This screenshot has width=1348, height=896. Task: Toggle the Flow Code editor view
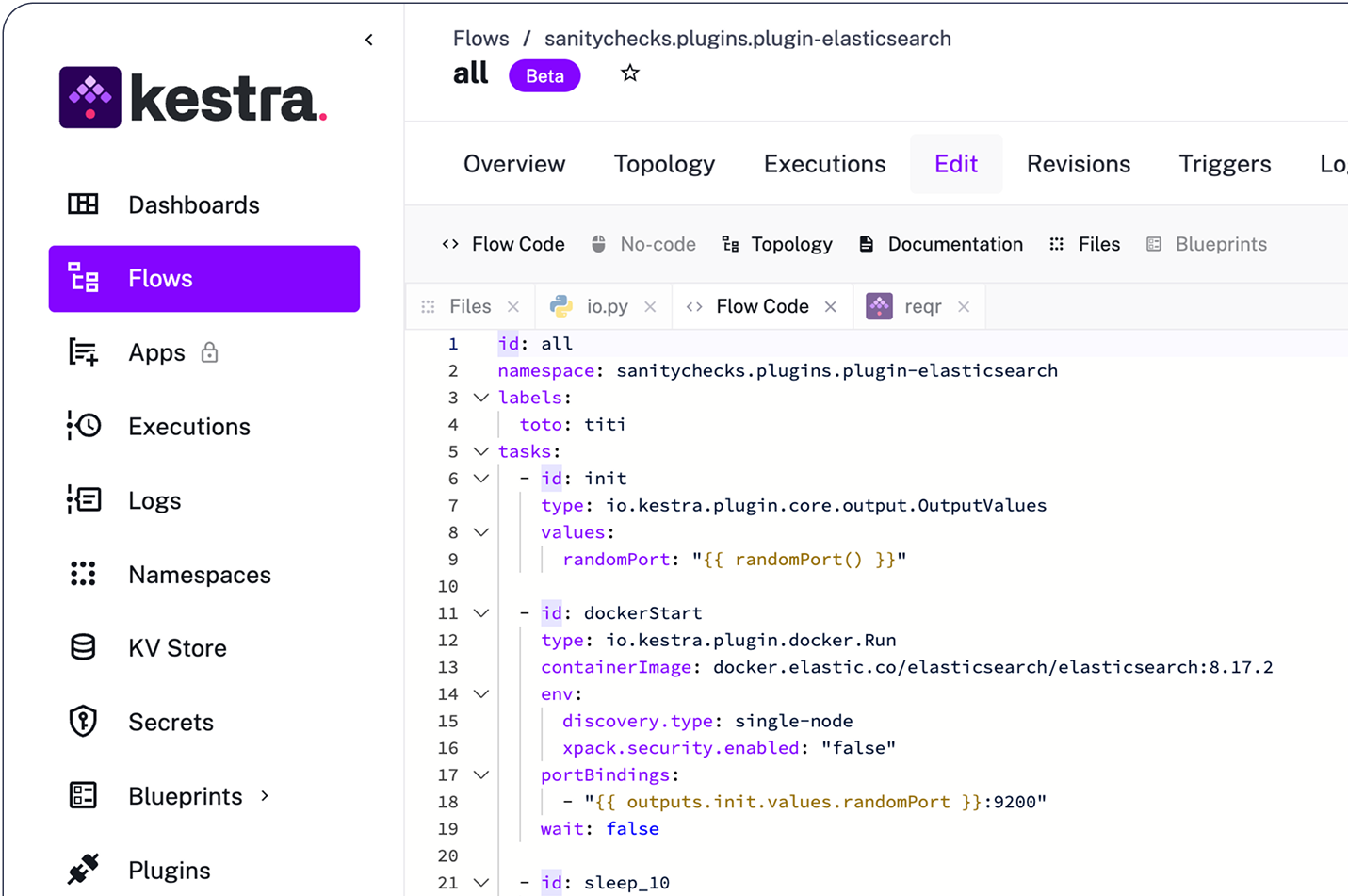point(504,244)
